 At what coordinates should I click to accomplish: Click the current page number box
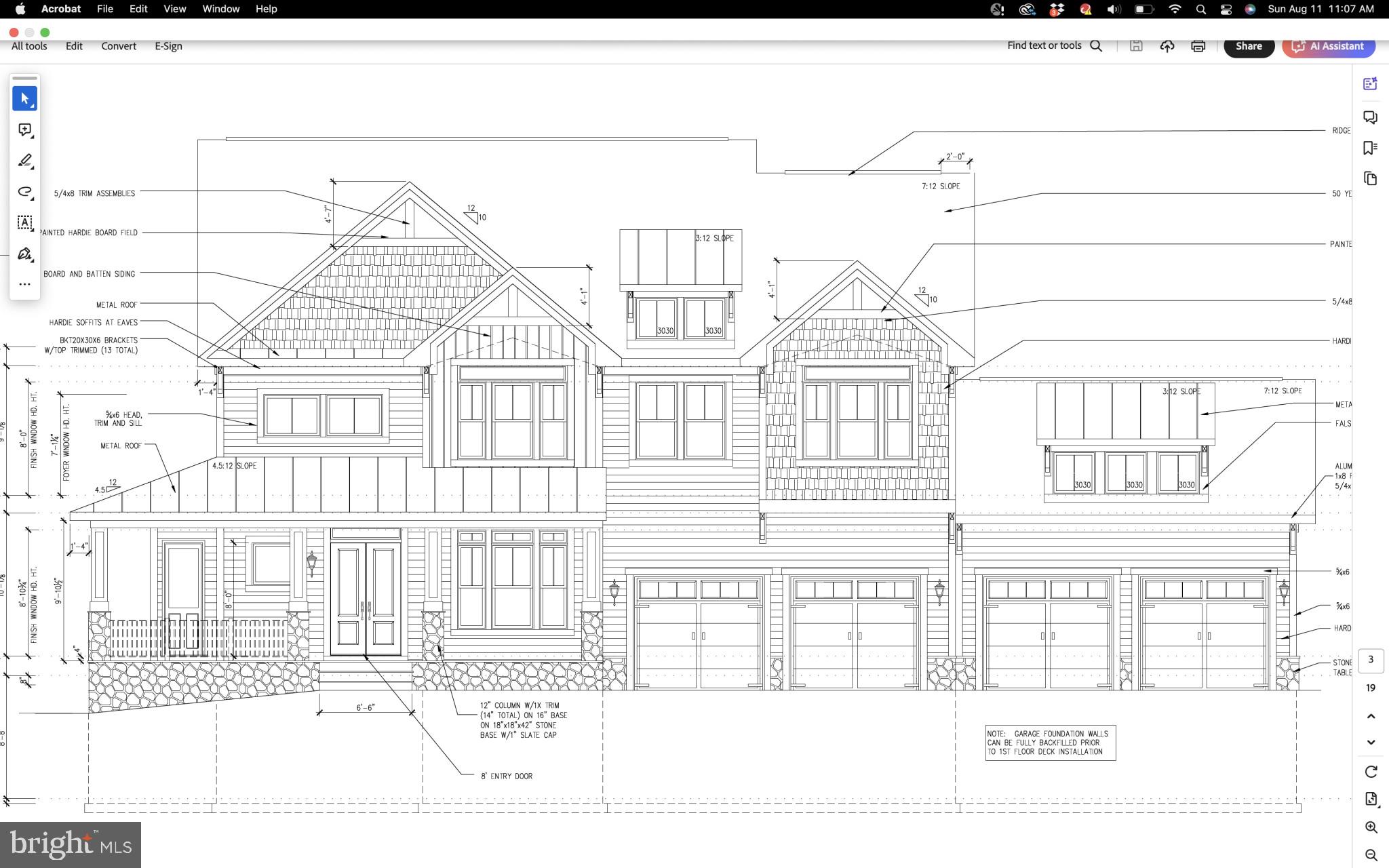pyautogui.click(x=1371, y=659)
